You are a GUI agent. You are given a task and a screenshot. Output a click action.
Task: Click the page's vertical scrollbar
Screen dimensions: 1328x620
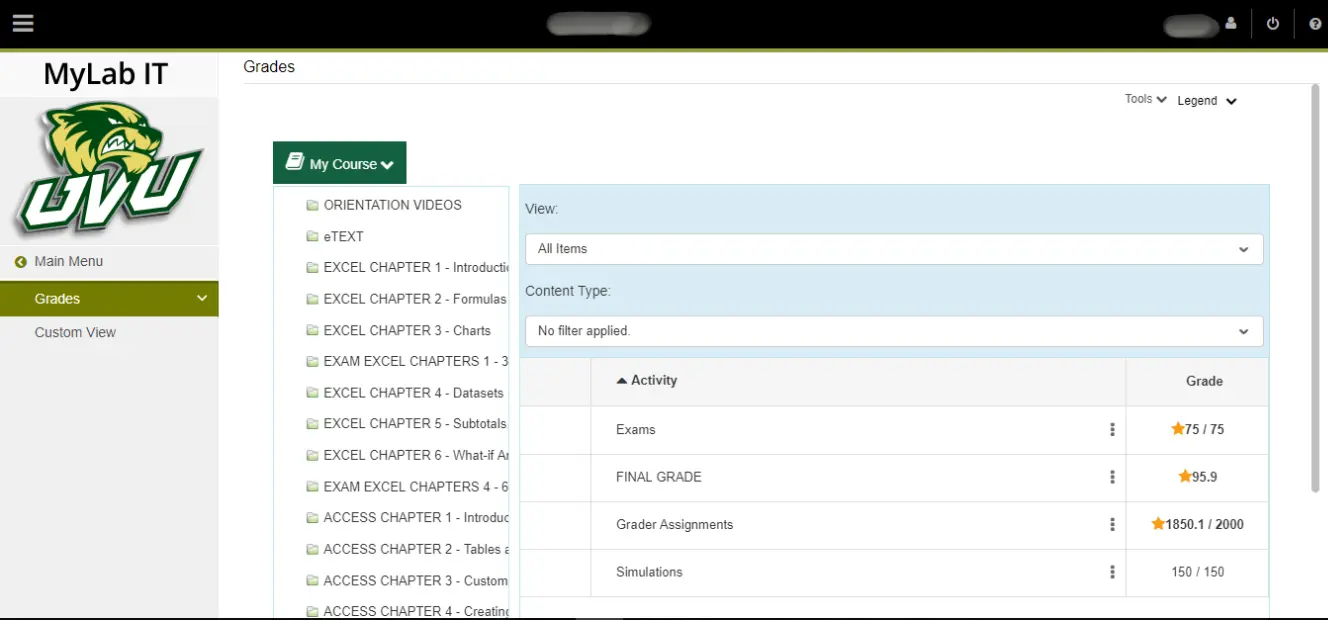click(x=1315, y=288)
